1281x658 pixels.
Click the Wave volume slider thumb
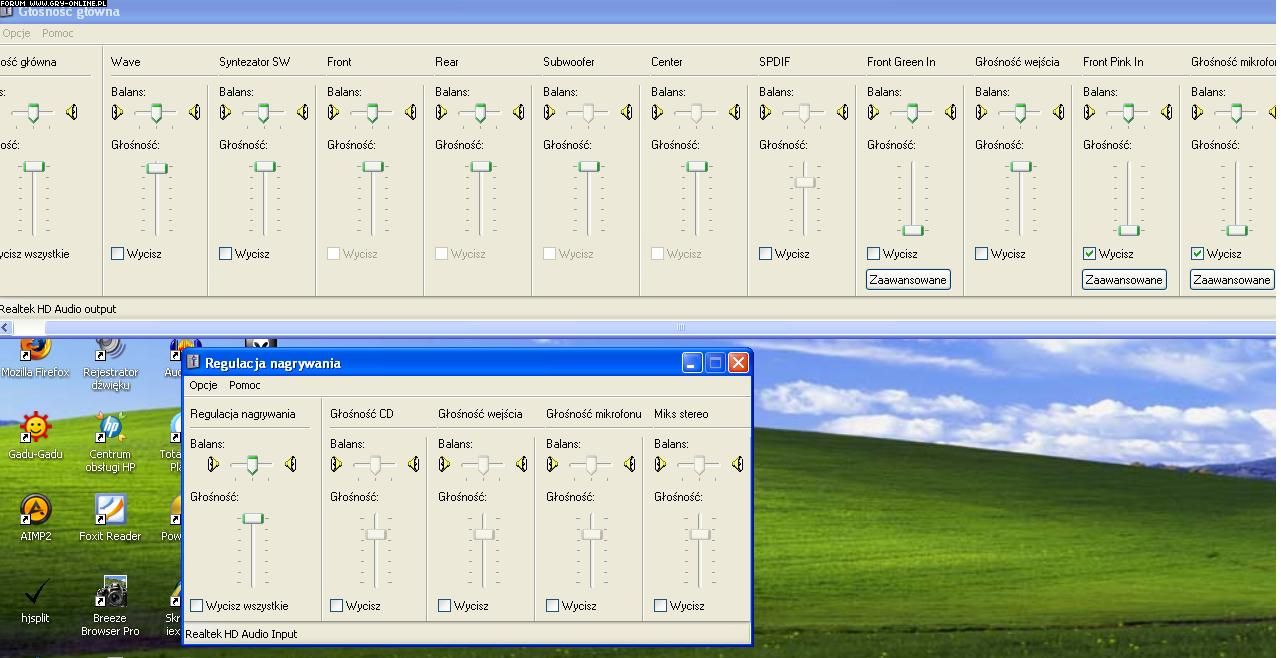(x=157, y=167)
